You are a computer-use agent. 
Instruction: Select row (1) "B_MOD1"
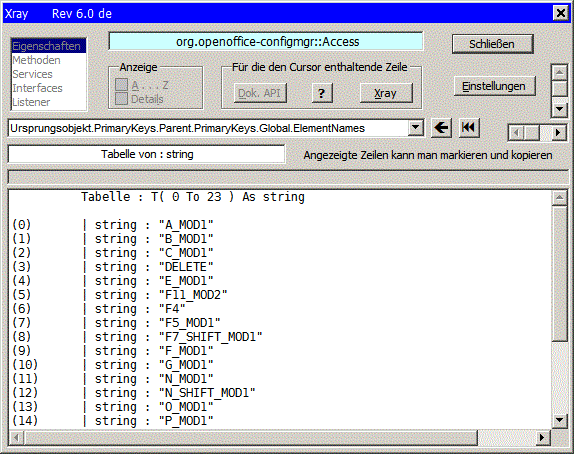[x=280, y=239]
